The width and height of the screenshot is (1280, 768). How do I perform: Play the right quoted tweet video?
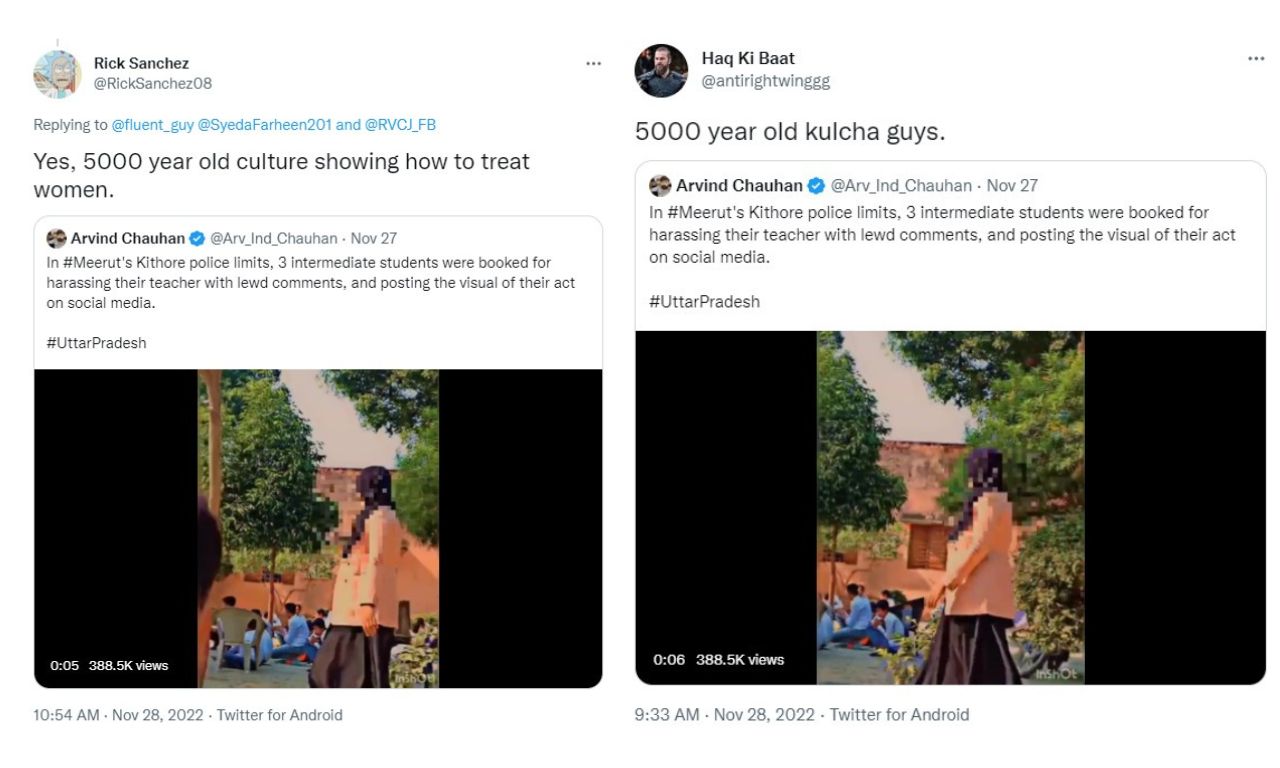click(x=950, y=508)
